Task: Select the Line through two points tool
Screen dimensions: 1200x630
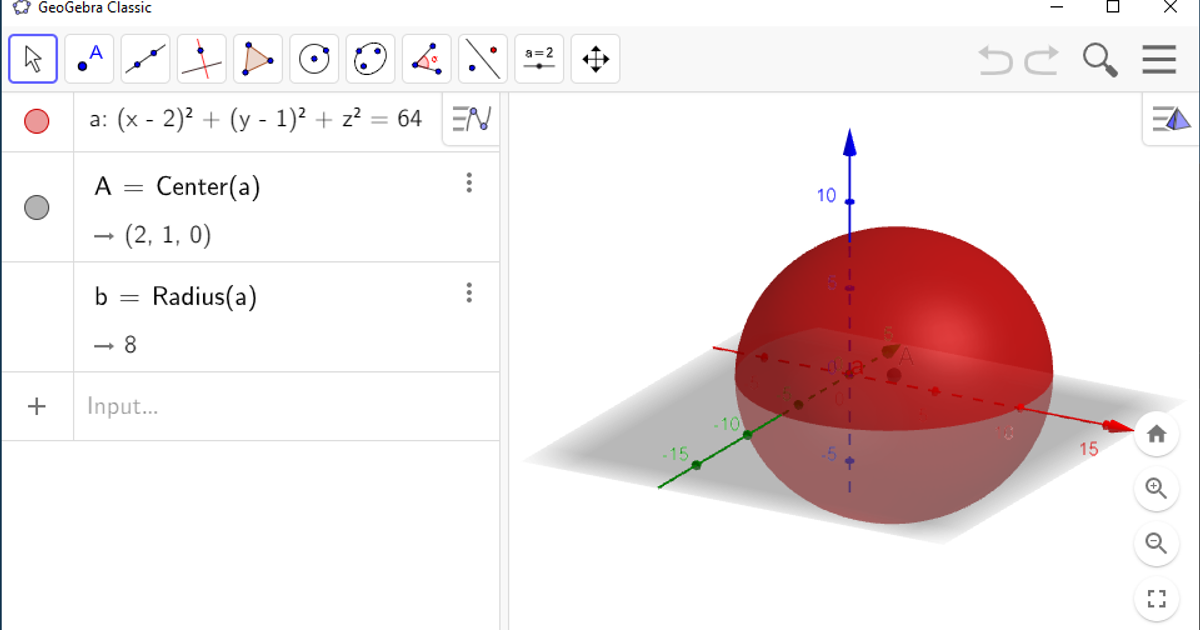Action: pos(145,58)
